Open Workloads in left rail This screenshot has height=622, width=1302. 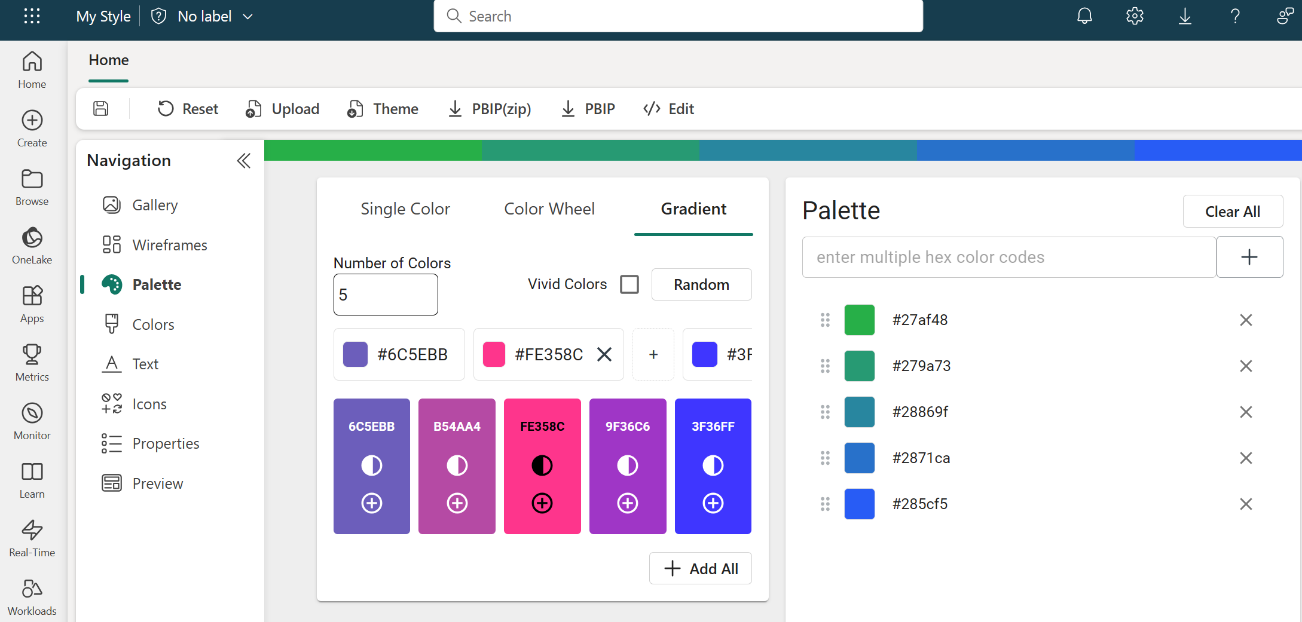pyautogui.click(x=32, y=596)
